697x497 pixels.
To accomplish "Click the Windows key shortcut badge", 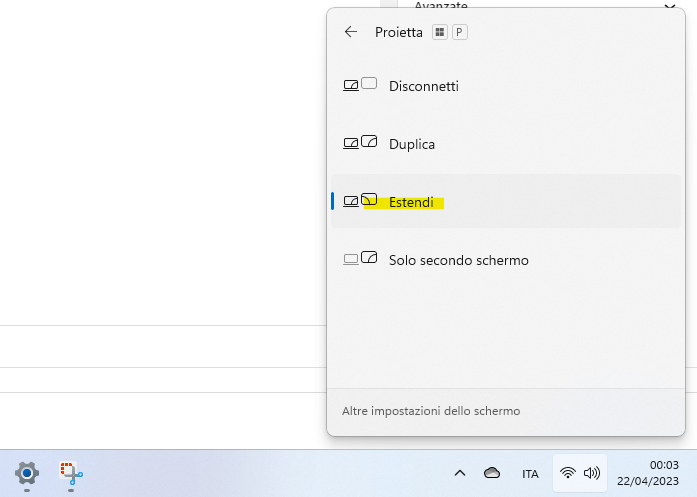I will click(440, 32).
